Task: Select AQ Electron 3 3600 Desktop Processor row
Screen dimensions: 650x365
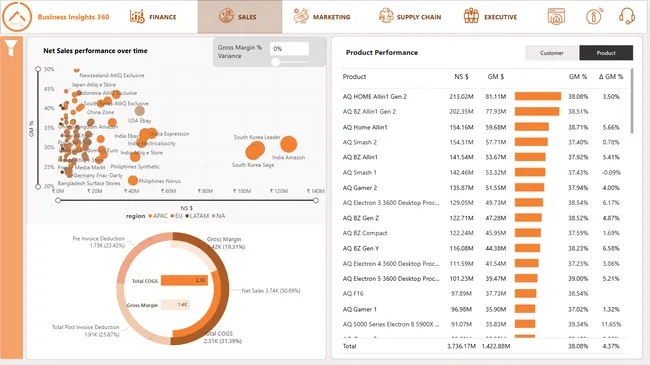Action: pyautogui.click(x=484, y=203)
